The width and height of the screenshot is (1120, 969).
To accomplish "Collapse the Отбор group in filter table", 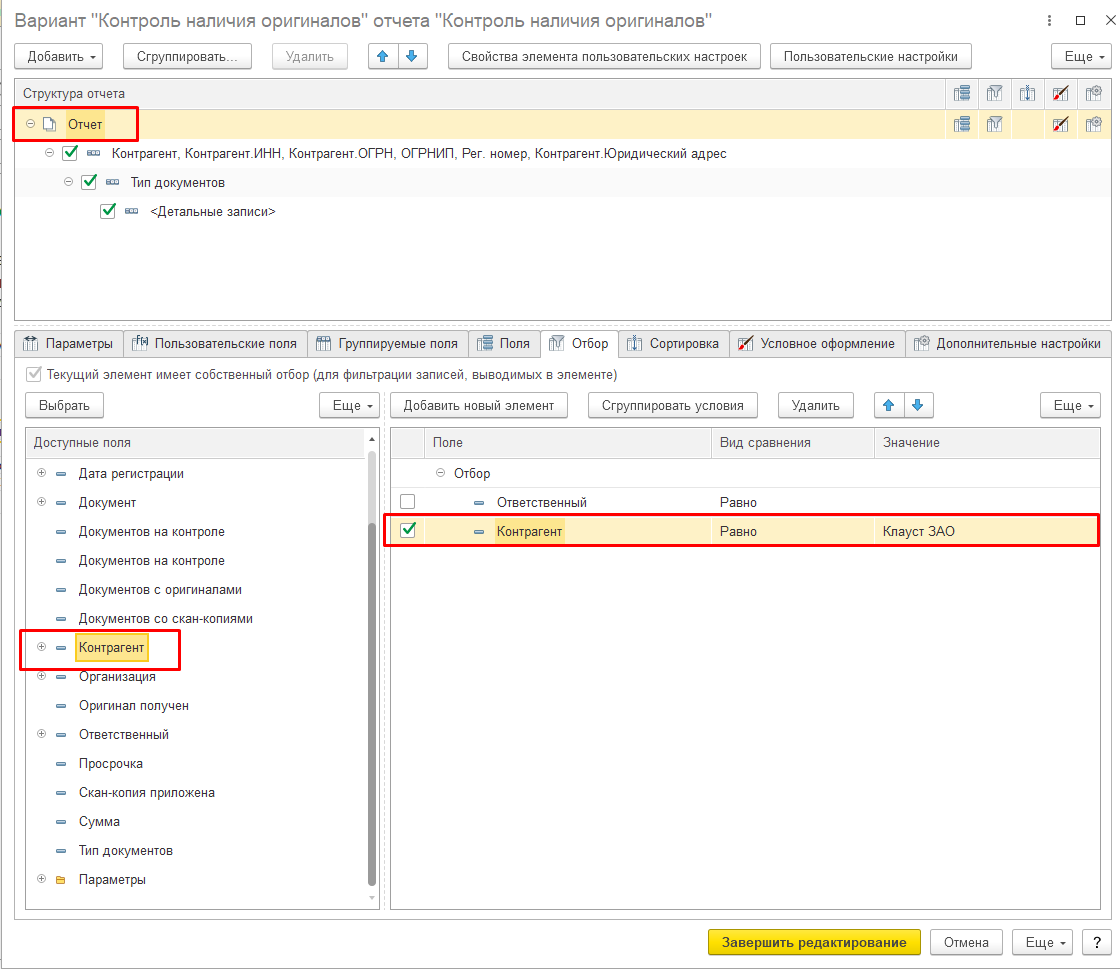I will click(441, 473).
